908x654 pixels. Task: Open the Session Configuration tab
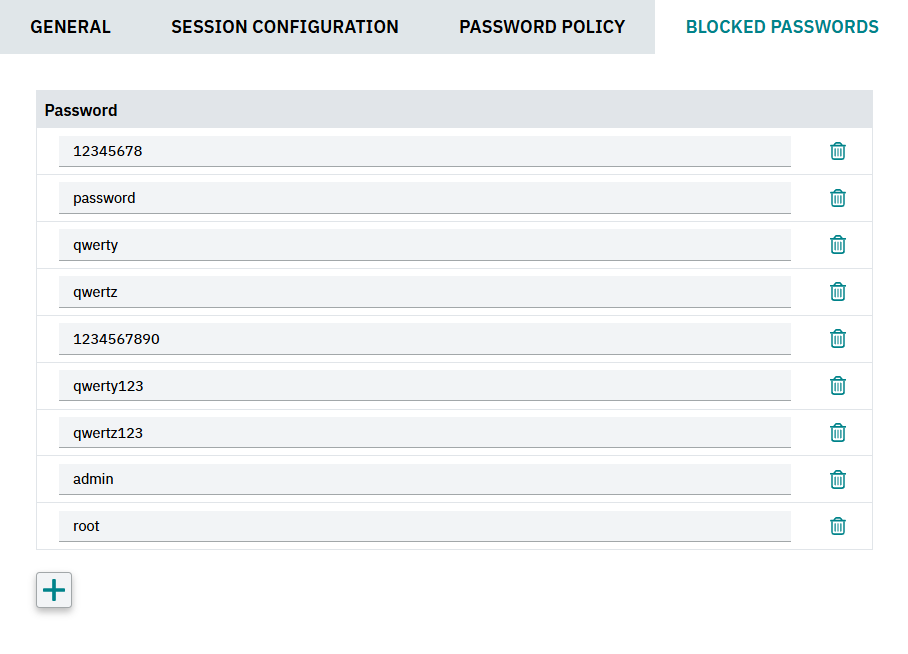coord(285,27)
